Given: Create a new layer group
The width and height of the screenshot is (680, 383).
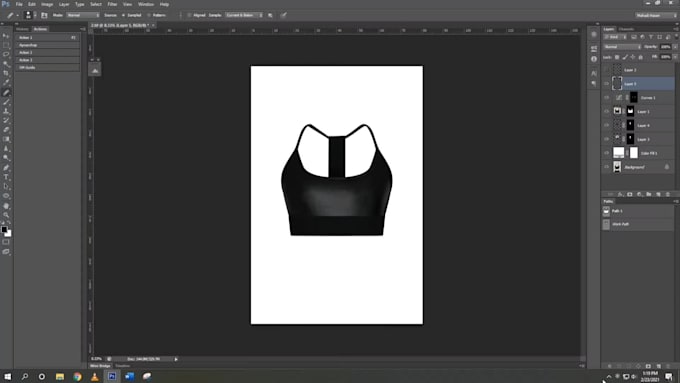Looking at the screenshot, I should (x=649, y=194).
